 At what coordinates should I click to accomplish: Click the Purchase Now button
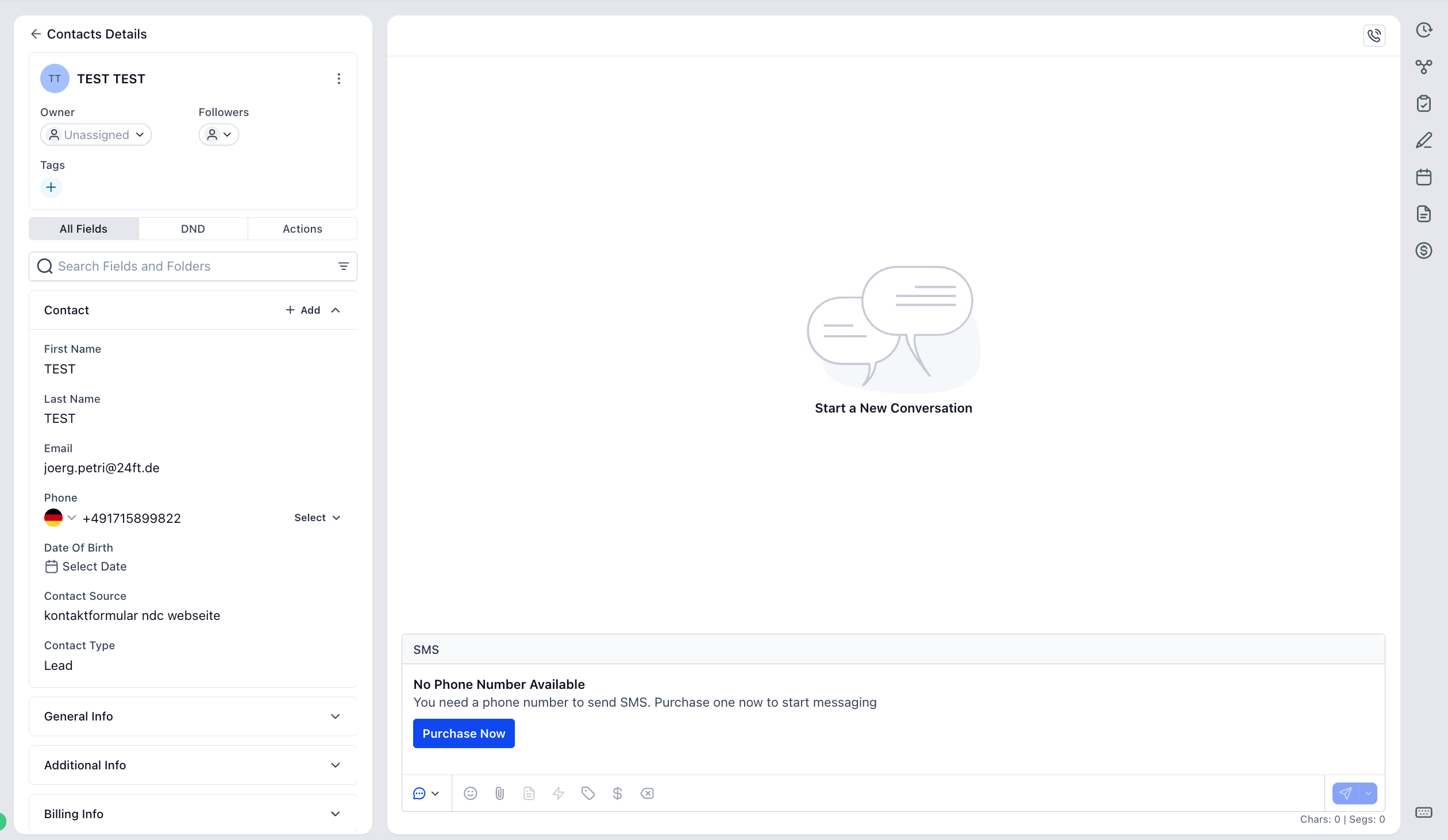pos(463,734)
